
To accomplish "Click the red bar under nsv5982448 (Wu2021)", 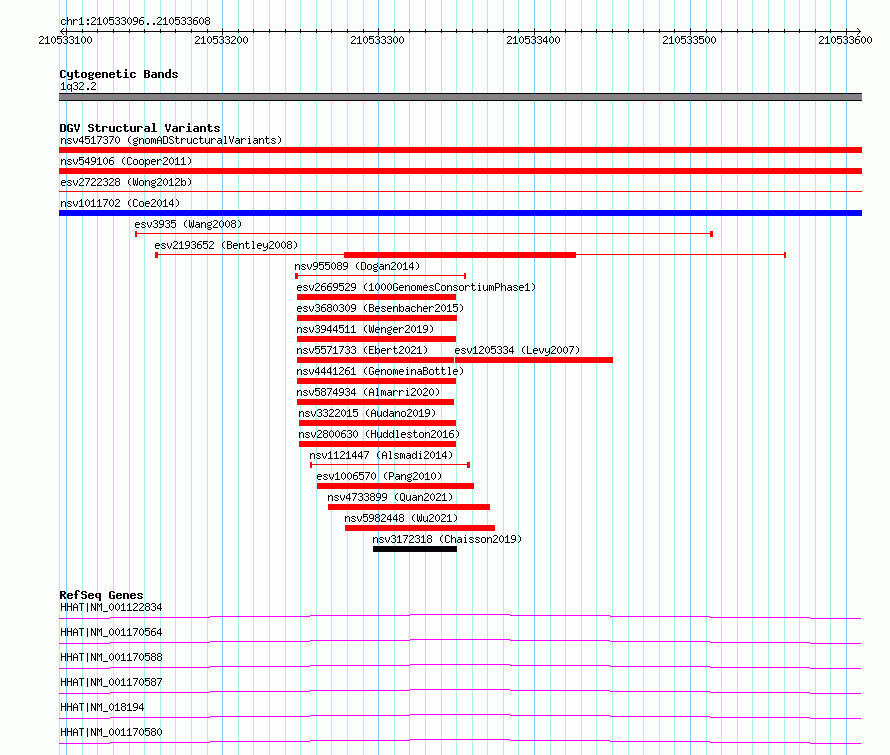I will 420,528.
